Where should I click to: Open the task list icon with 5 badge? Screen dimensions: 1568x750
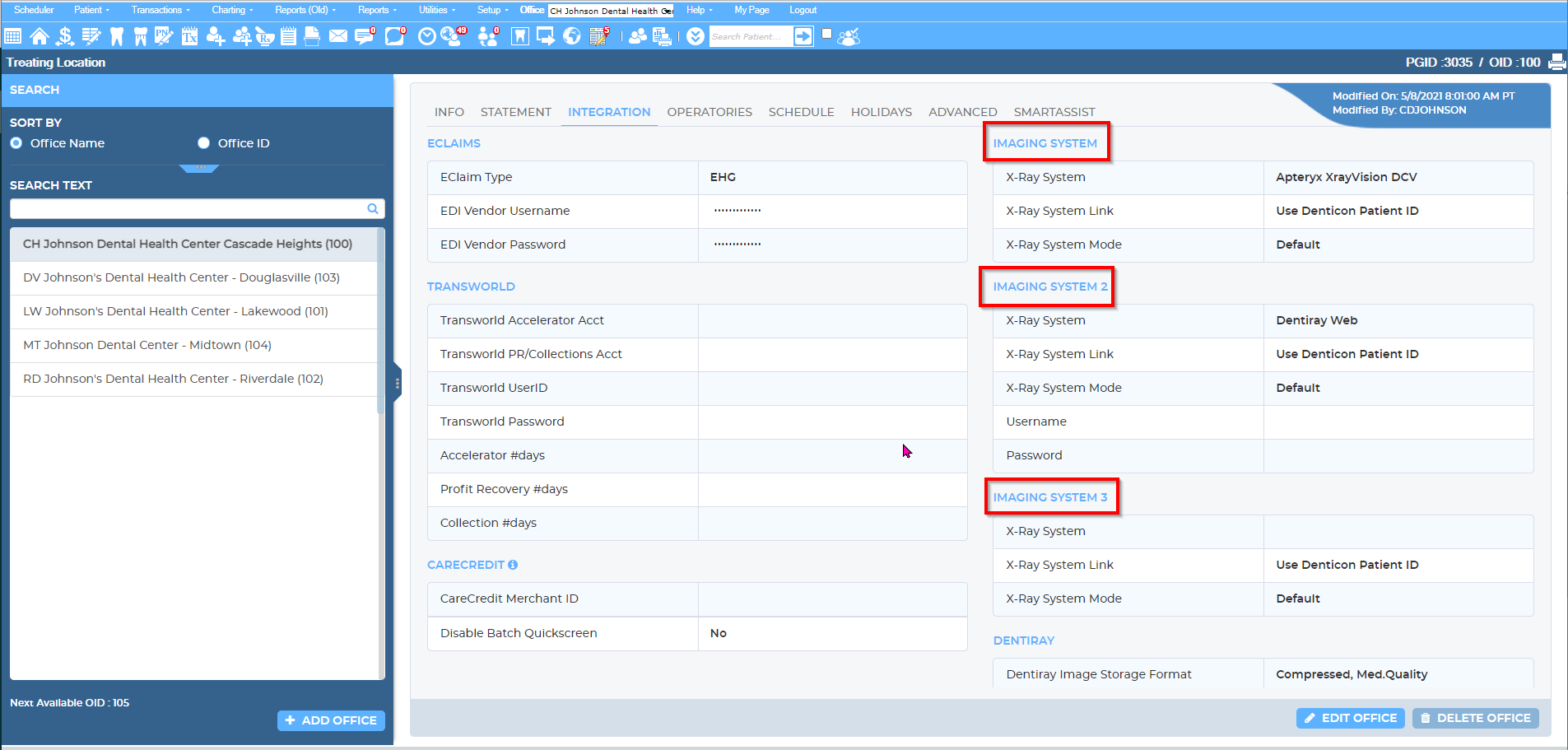coord(599,36)
